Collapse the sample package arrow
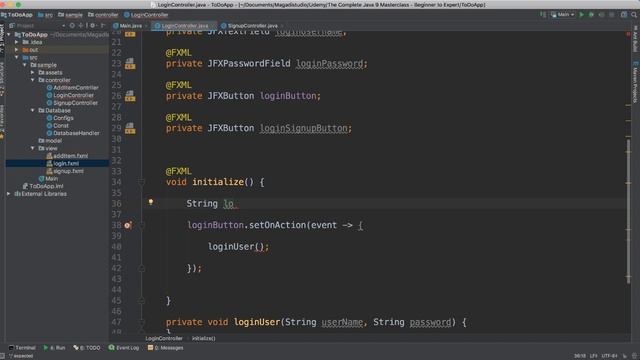 [24, 65]
